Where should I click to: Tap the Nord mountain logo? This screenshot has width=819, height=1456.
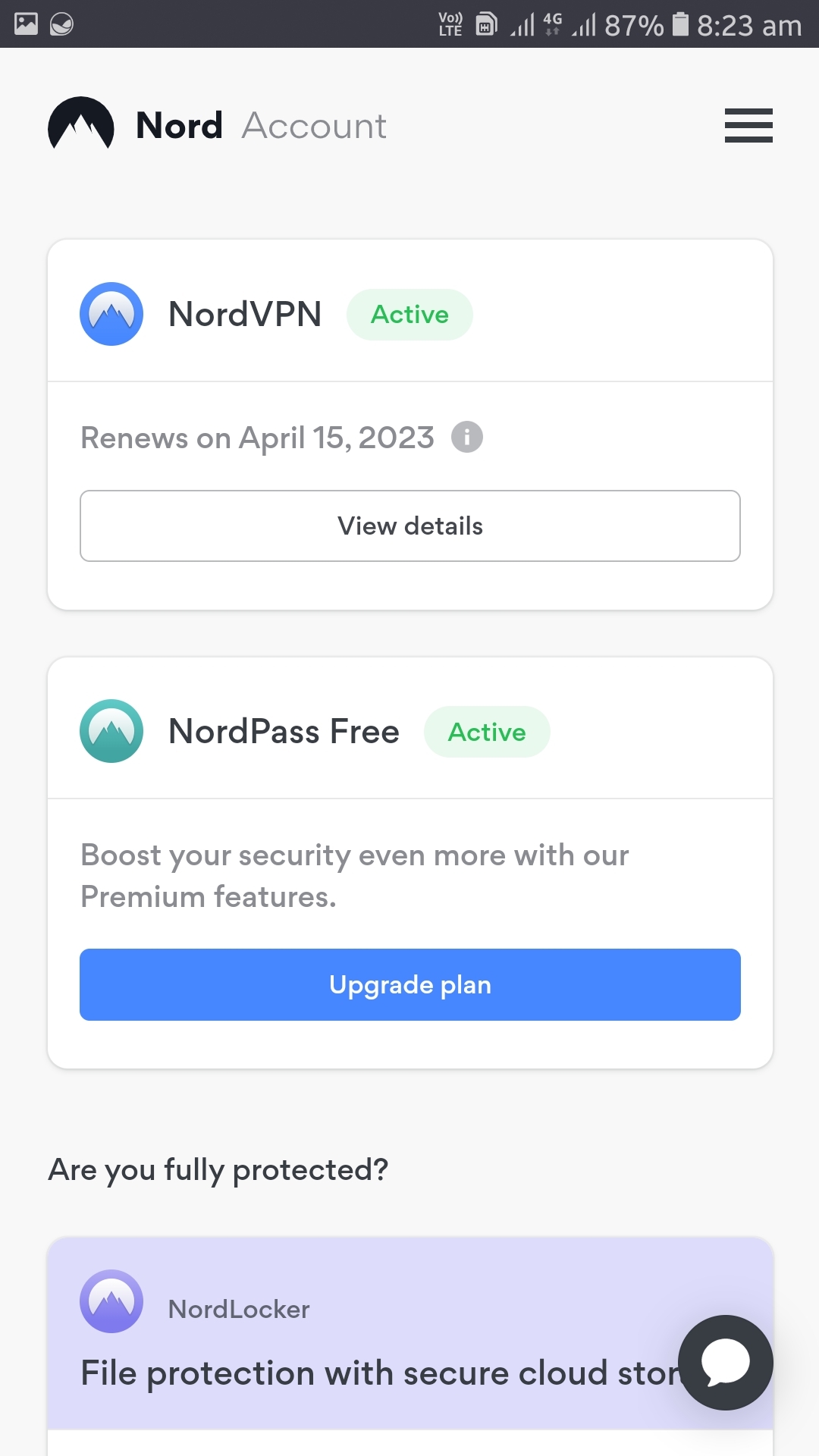pyautogui.click(x=81, y=124)
